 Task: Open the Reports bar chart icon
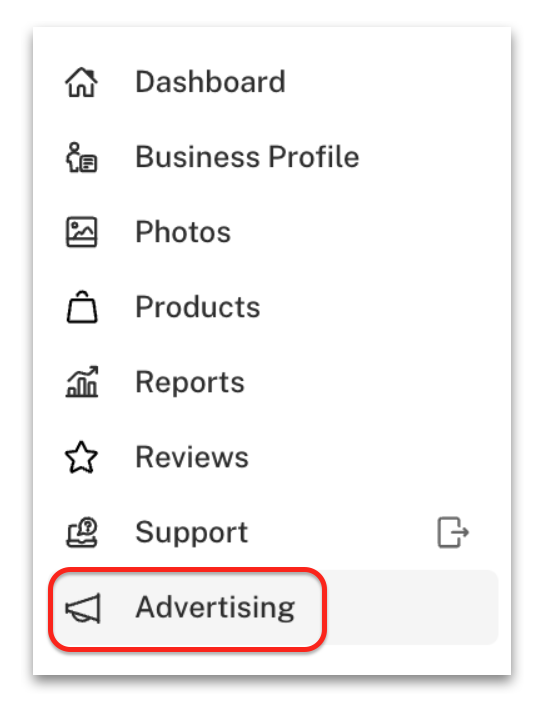click(82, 382)
